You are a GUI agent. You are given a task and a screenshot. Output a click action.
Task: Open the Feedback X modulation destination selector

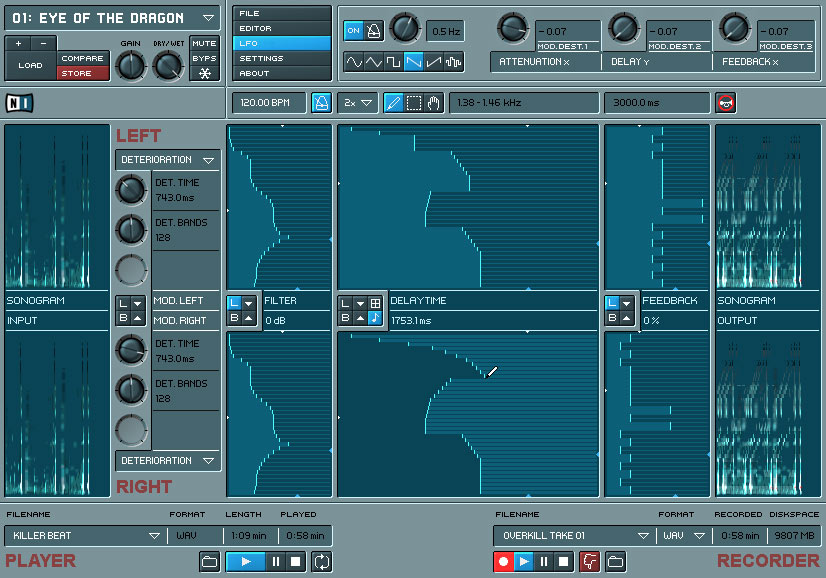click(766, 62)
